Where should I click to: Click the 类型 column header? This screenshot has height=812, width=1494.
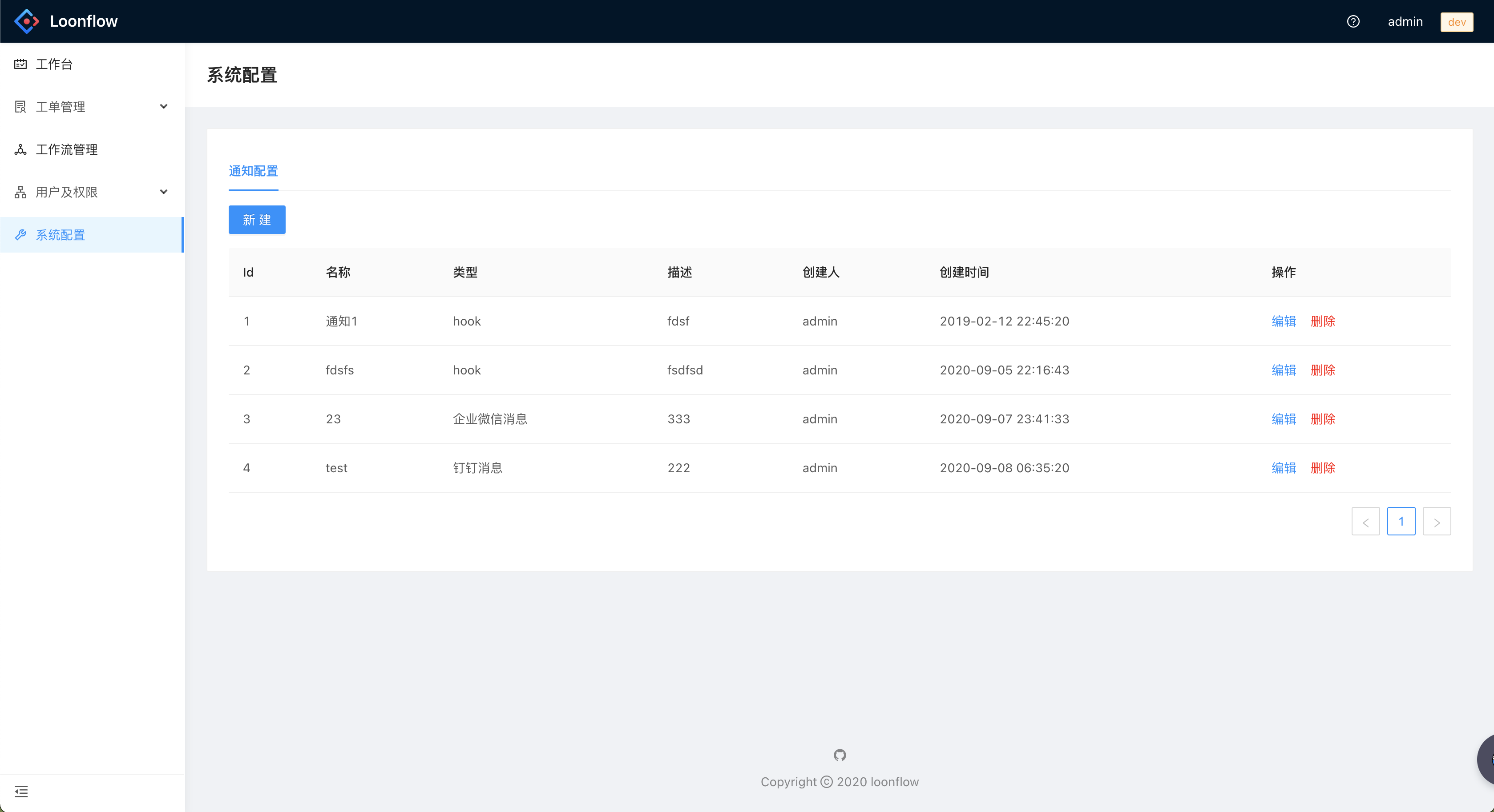tap(465, 273)
